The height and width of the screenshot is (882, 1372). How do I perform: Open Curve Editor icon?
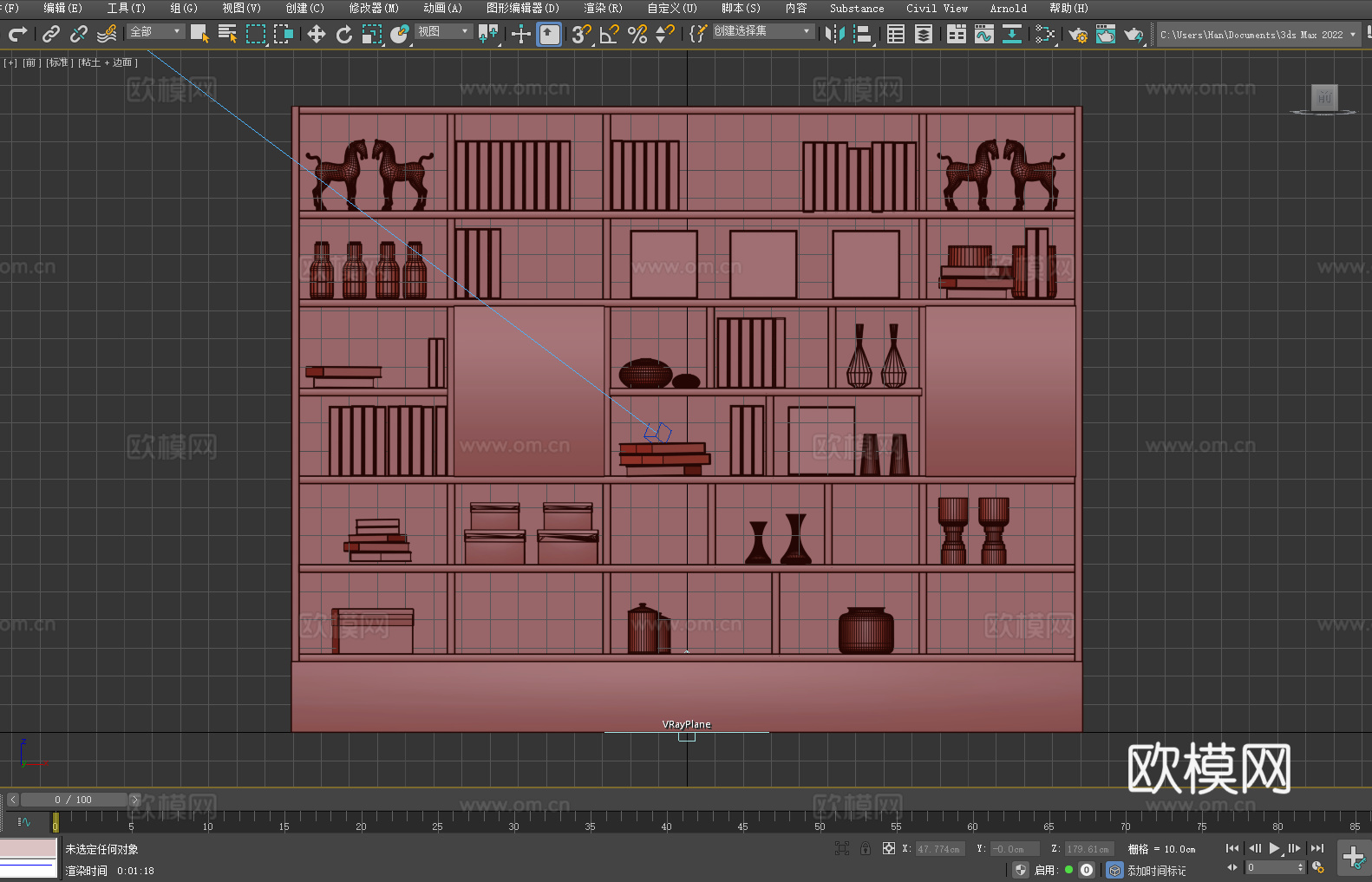tap(984, 34)
